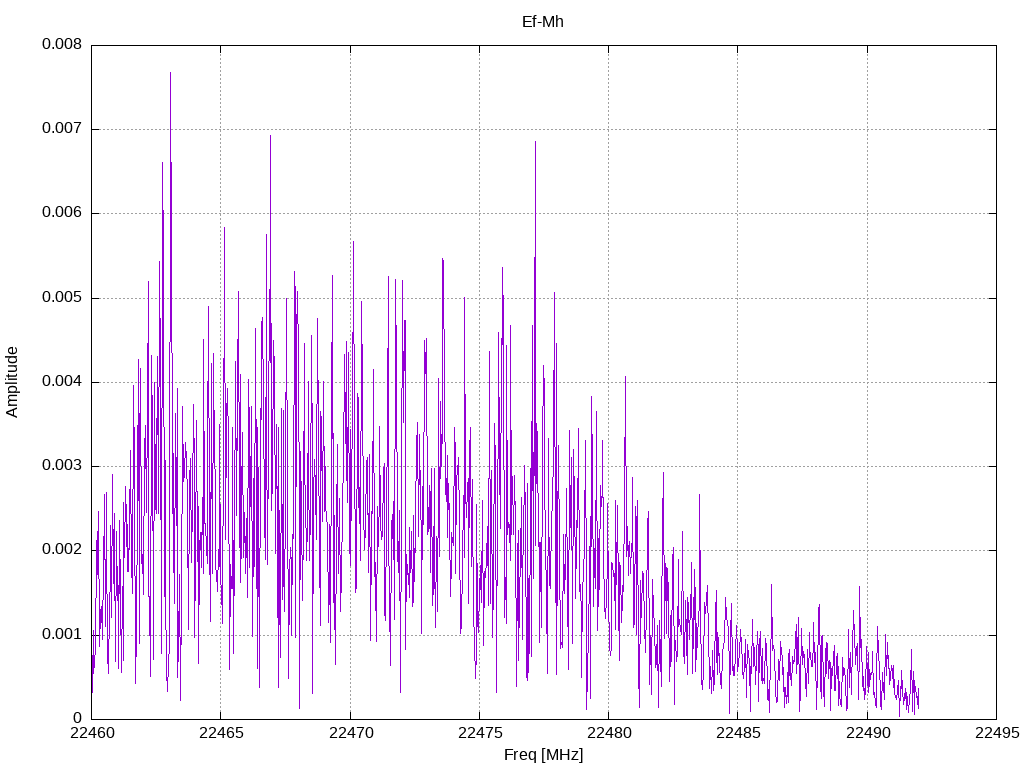1024x768 pixels.
Task: Click x-axis tick label 22470
Action: click(351, 733)
